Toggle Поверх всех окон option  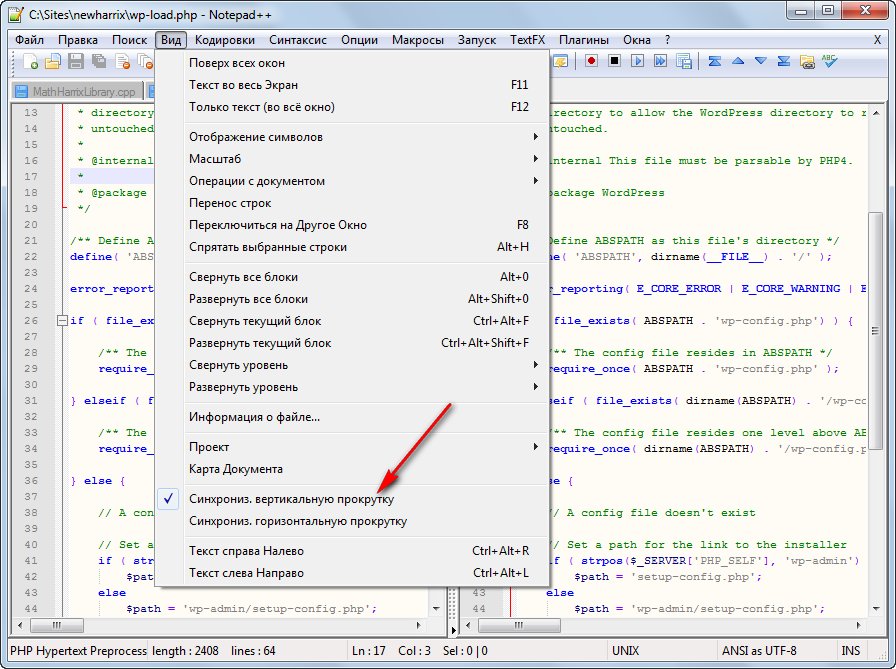click(x=236, y=63)
